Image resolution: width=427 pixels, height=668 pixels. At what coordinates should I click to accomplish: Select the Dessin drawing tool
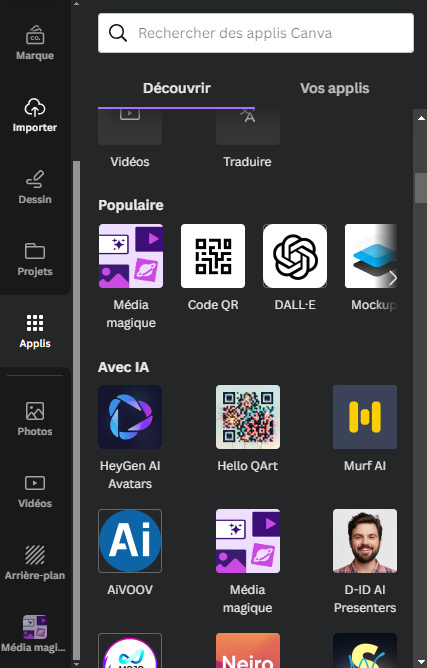pyautogui.click(x=35, y=187)
